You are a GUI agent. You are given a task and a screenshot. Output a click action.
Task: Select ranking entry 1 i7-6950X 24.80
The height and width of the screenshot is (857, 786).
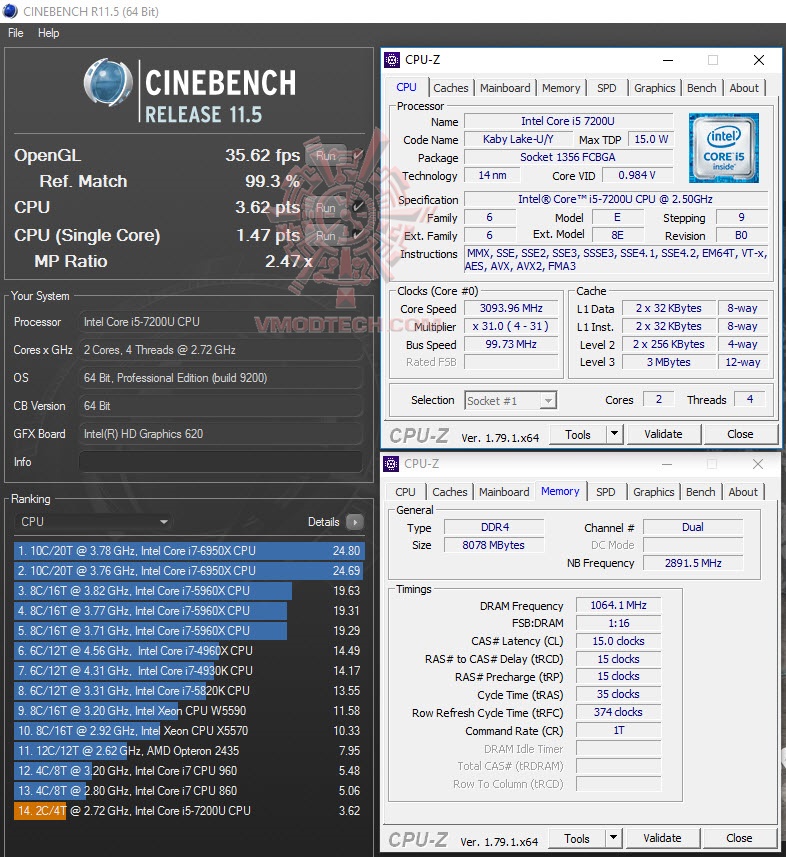(x=189, y=550)
